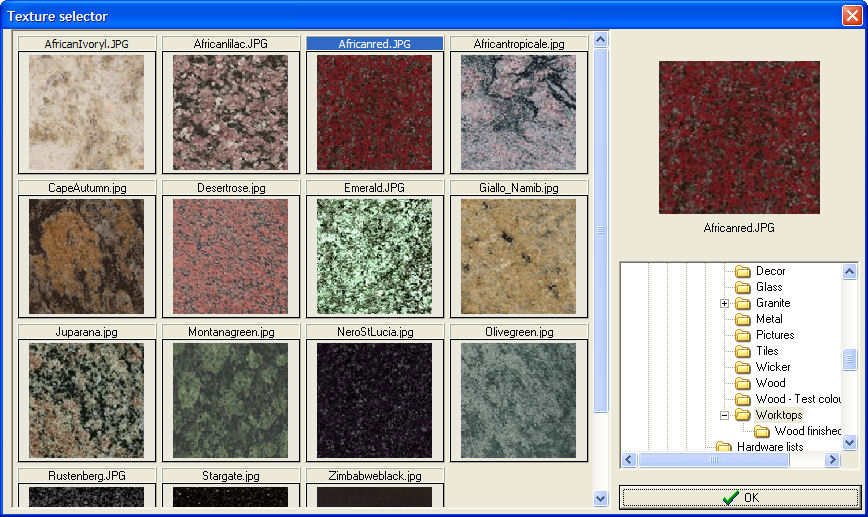Select the Africantropicale.jpg texture thumbnail
The image size is (868, 517).
[519, 112]
